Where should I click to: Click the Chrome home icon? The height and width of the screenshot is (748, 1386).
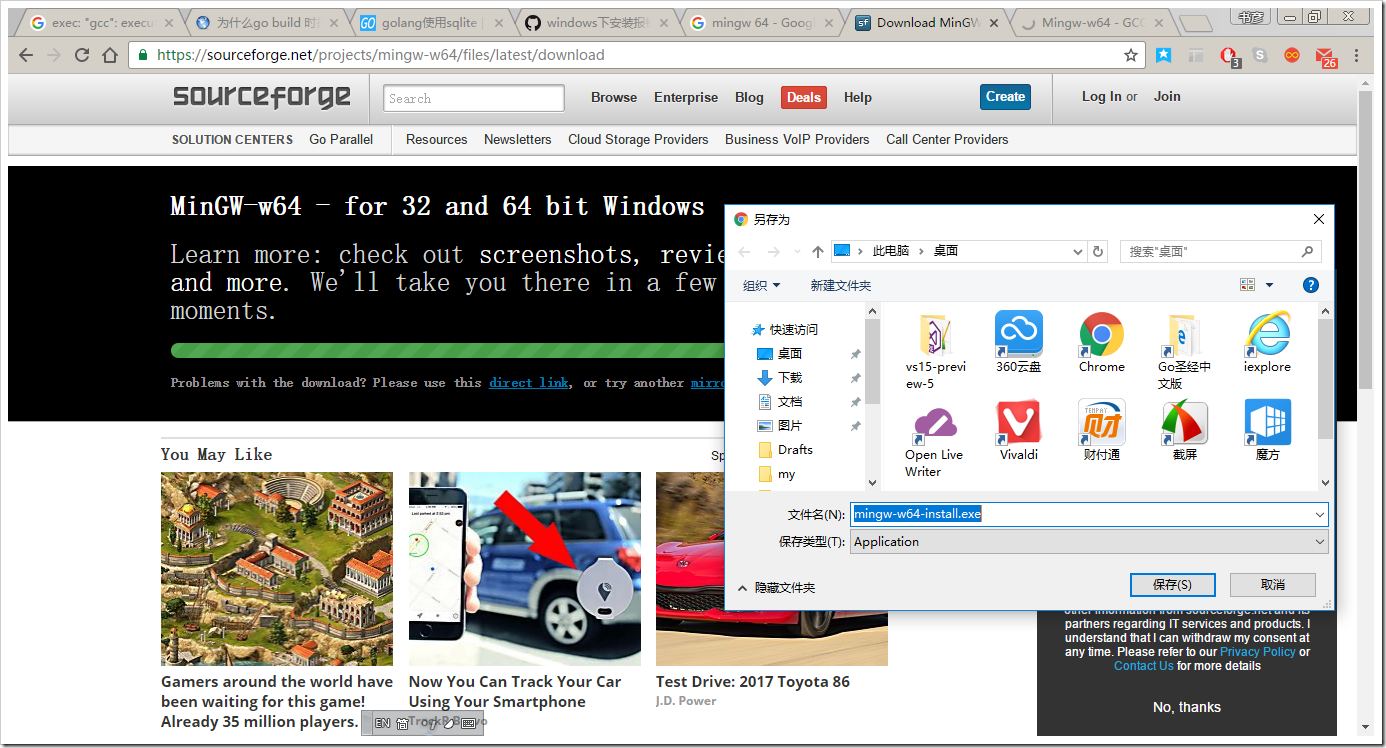pos(110,56)
